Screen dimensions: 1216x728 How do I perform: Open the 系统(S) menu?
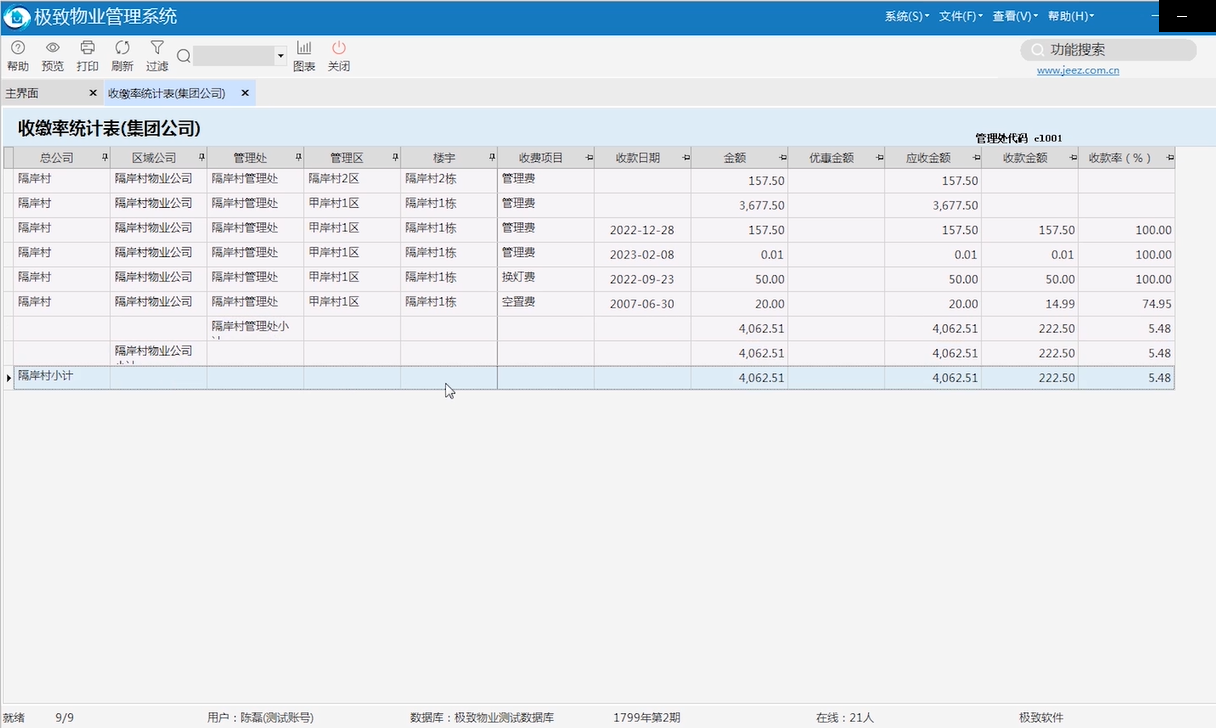pyautogui.click(x=907, y=16)
